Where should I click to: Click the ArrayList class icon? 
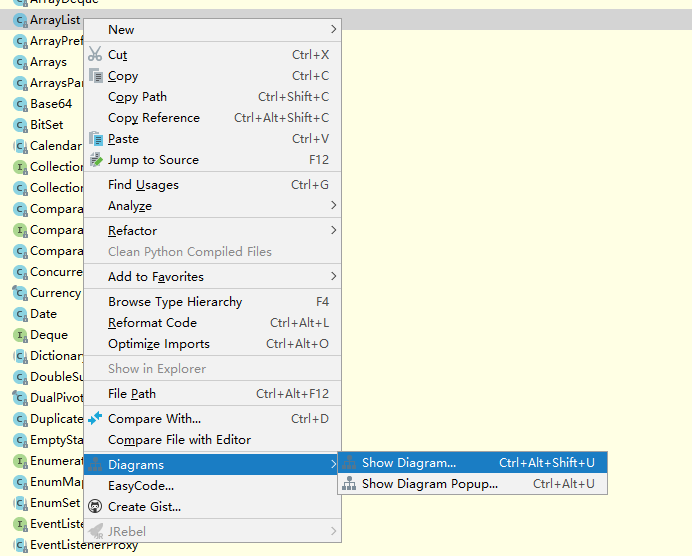pyautogui.click(x=20, y=20)
